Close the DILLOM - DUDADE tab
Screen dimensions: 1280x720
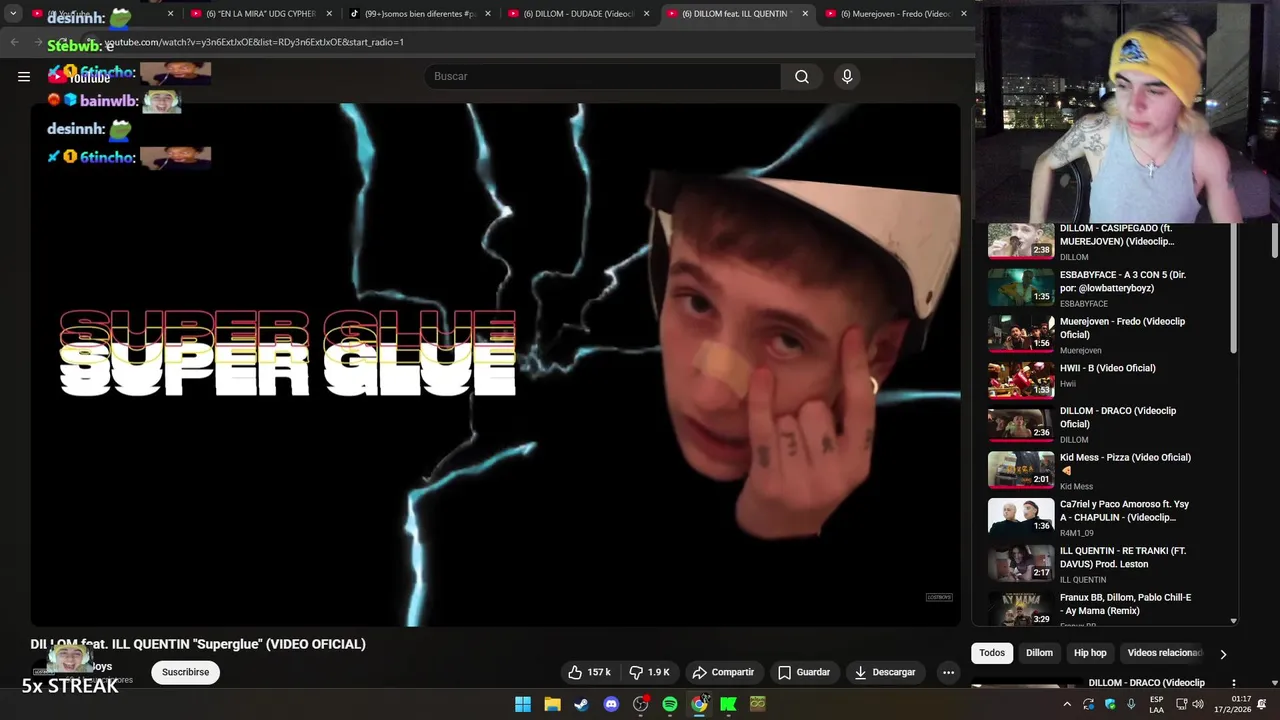647,14
